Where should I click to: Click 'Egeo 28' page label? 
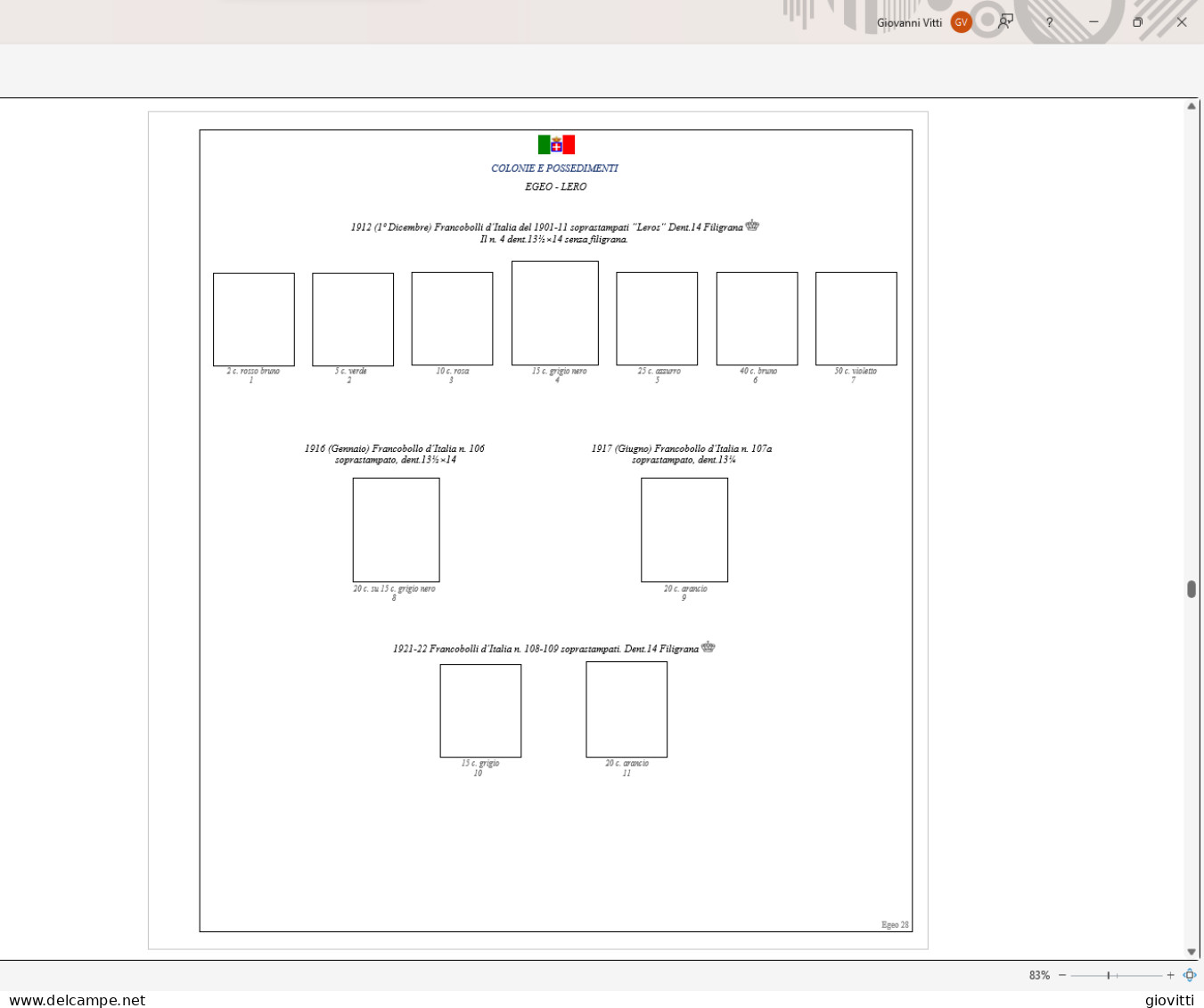point(895,924)
